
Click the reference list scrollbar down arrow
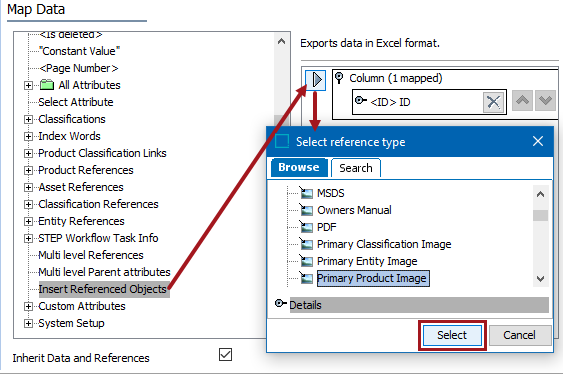[x=540, y=279]
